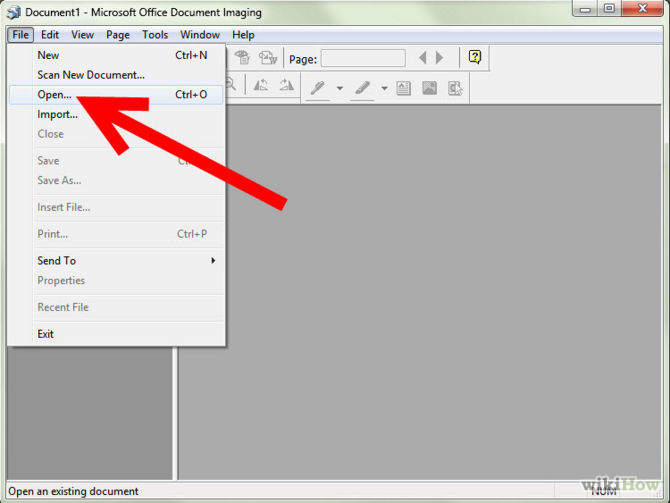Click Properties in the File menu
670x503 pixels.
(116, 280)
